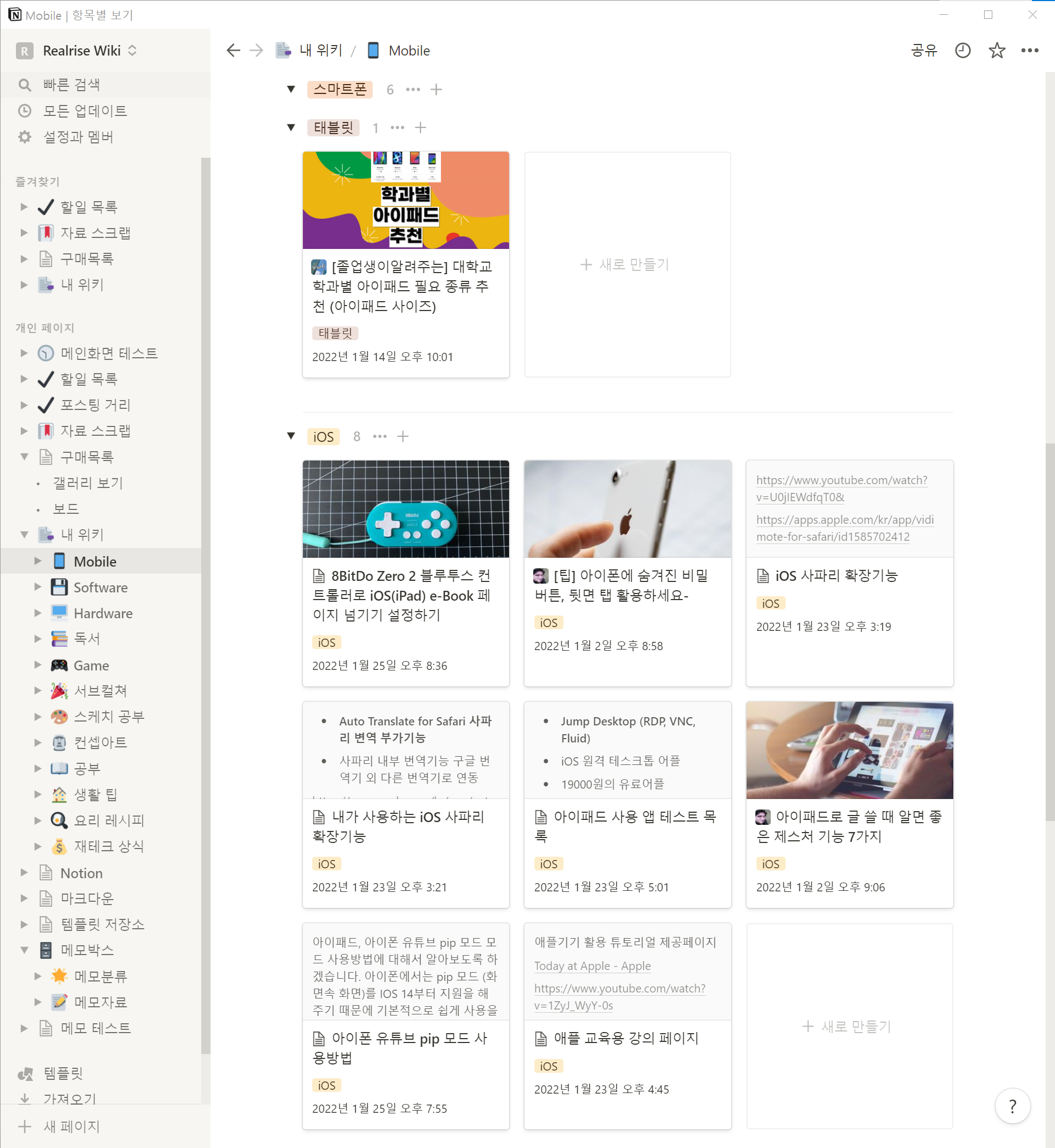Viewport: 1055px width, 1148px height.
Task: Open Hardware page in sidebar
Action: tap(101, 613)
